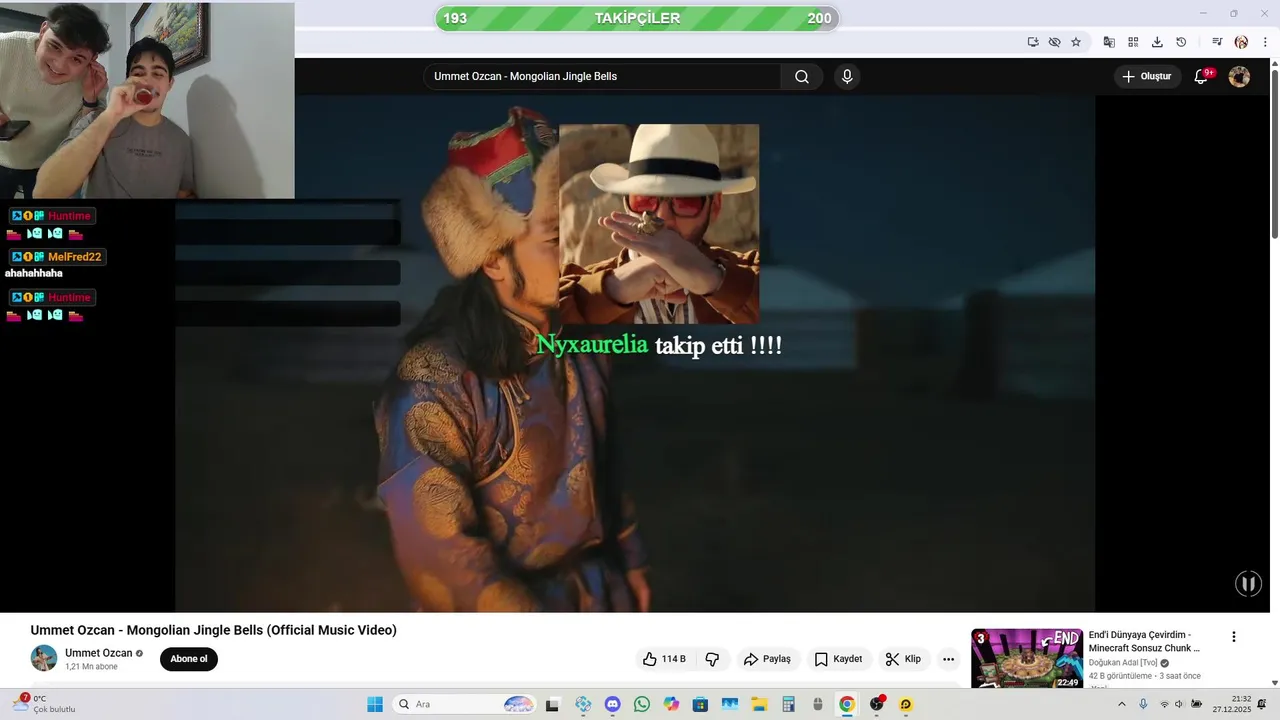Open the Chrome history clock icon
The height and width of the screenshot is (720, 1280).
1181,42
